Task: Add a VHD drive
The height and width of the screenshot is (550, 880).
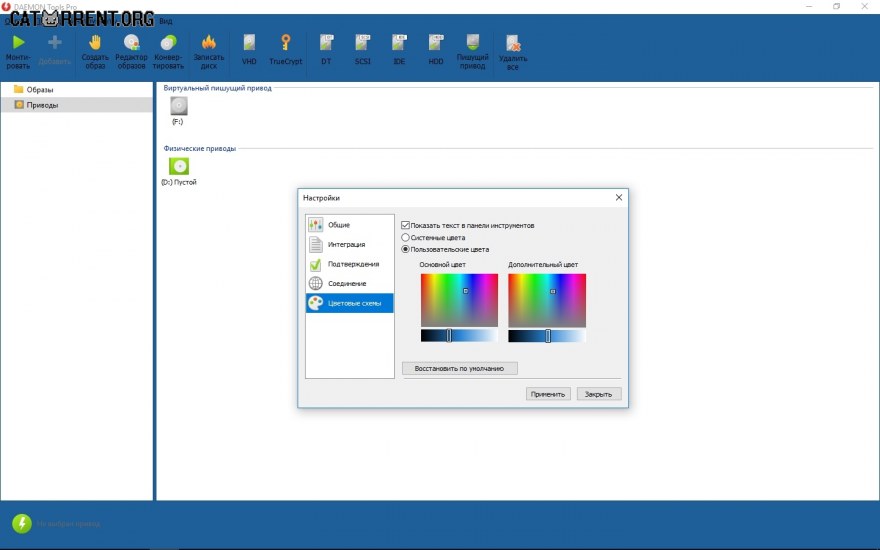Action: (249, 50)
